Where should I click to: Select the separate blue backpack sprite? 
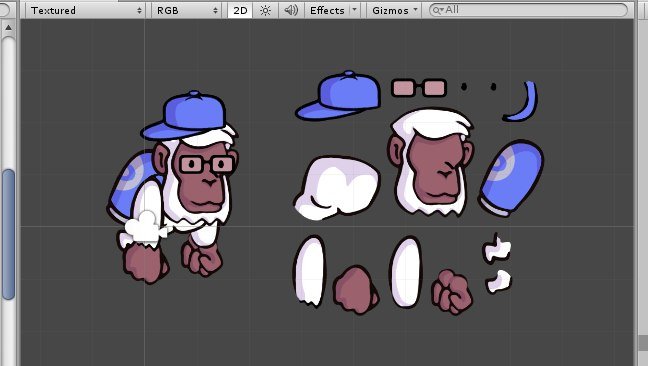coord(512,178)
